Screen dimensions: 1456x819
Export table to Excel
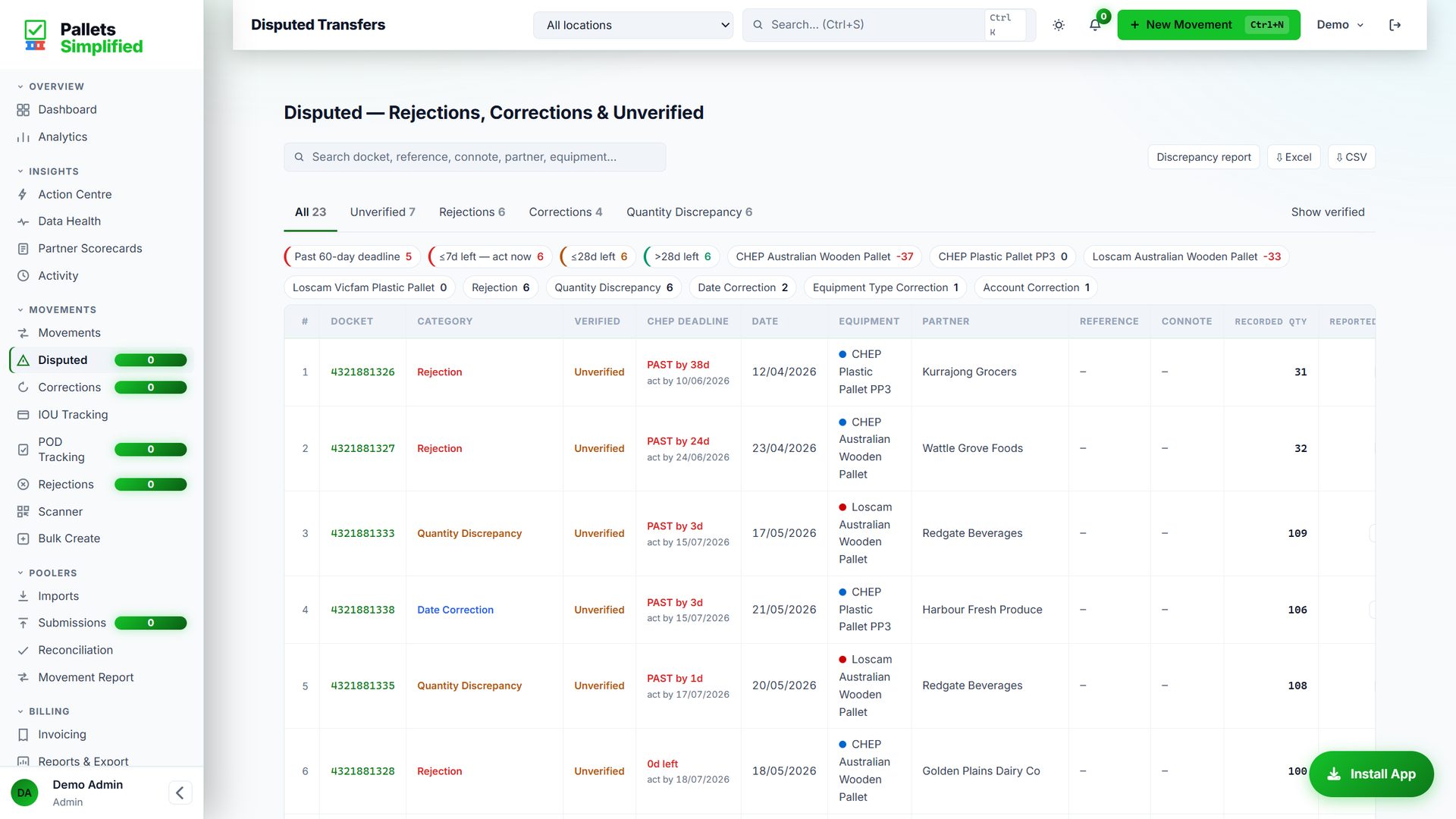1294,157
